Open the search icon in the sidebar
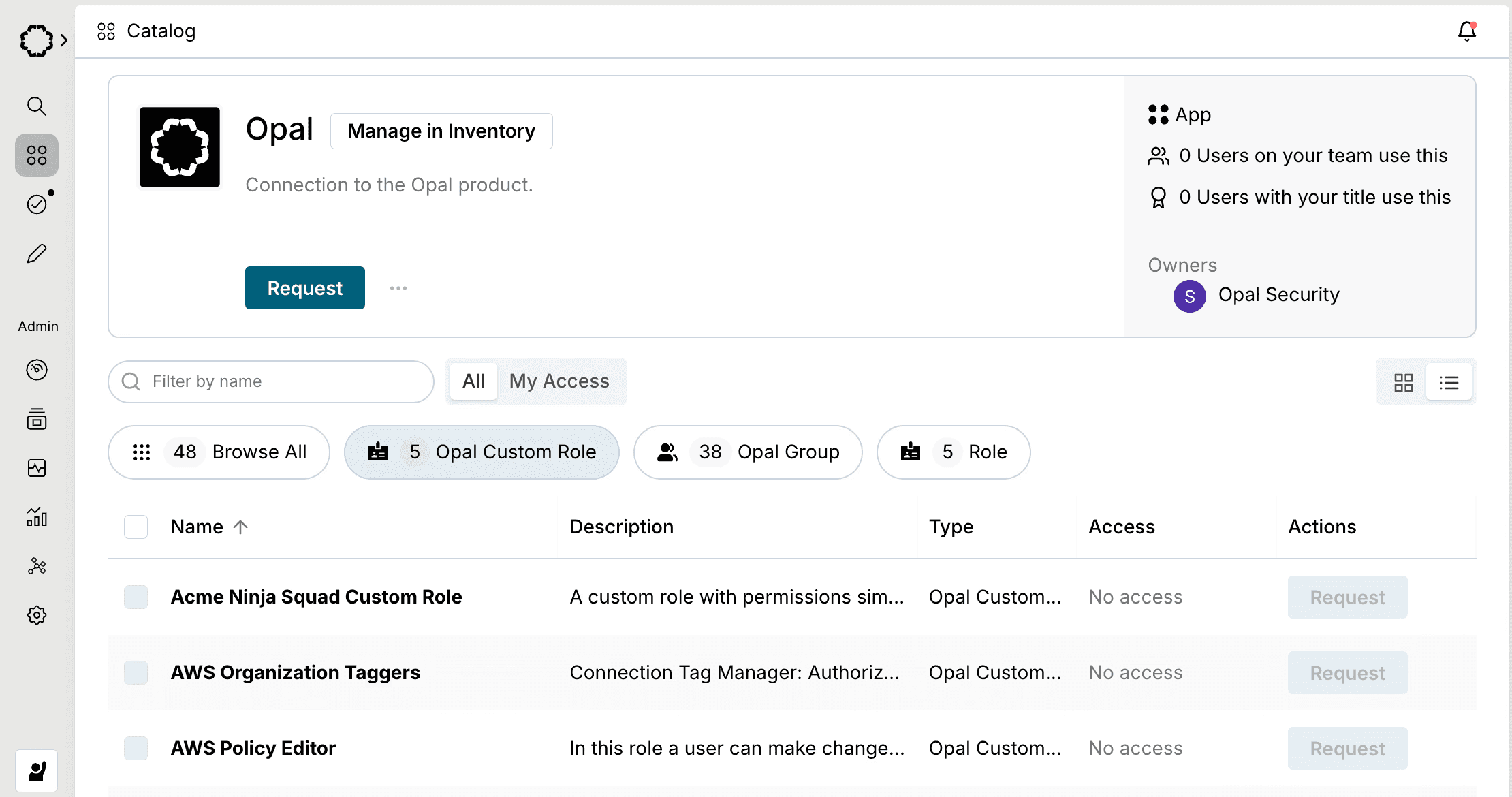The image size is (1512, 797). coord(37,106)
